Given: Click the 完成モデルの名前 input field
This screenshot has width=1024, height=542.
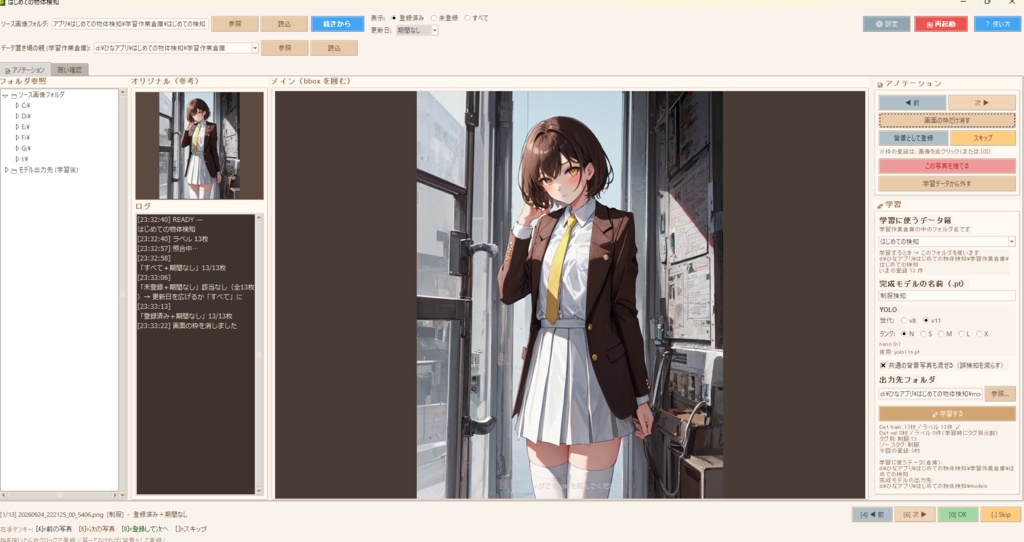Looking at the screenshot, I should point(947,296).
